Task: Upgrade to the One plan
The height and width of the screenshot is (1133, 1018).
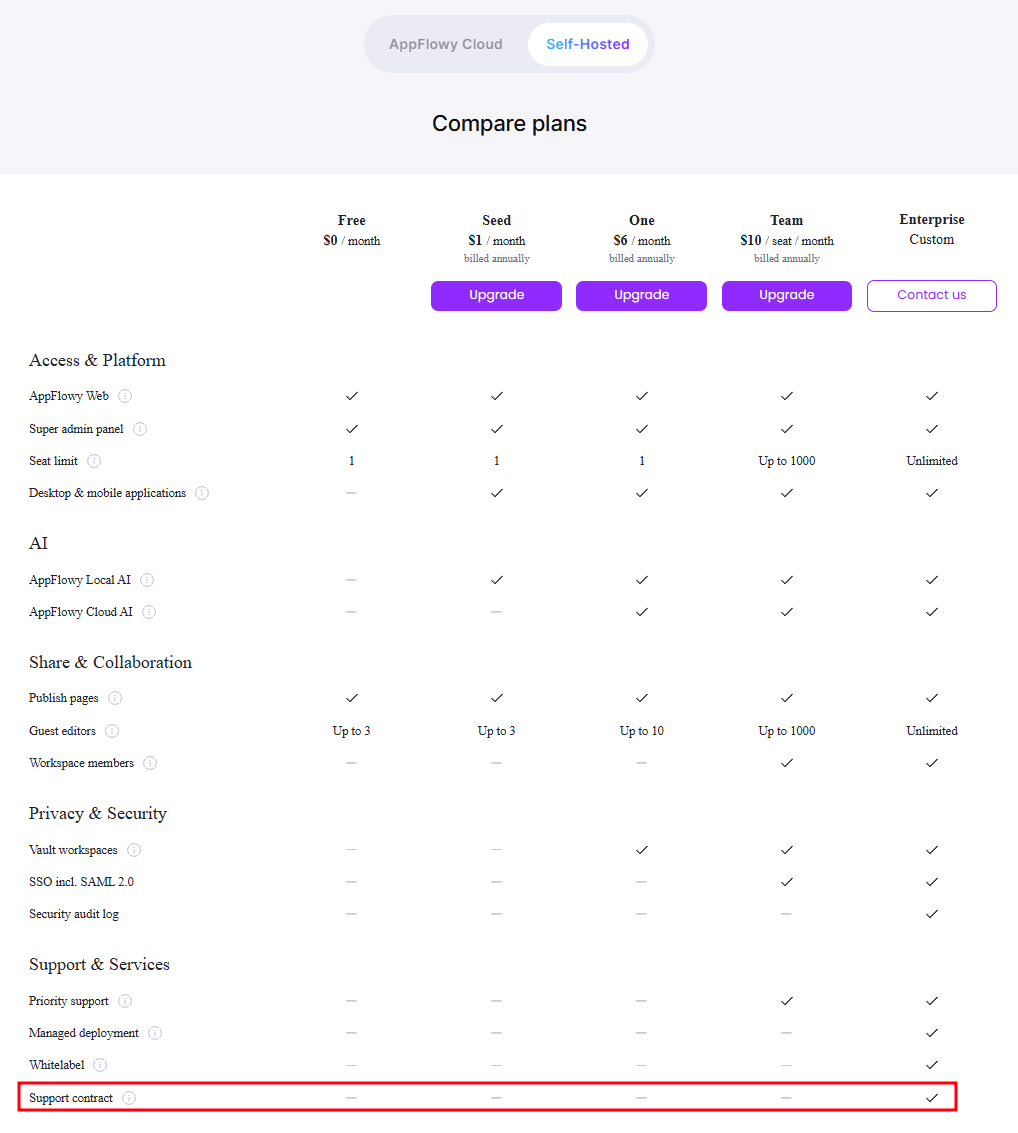Action: coord(642,296)
